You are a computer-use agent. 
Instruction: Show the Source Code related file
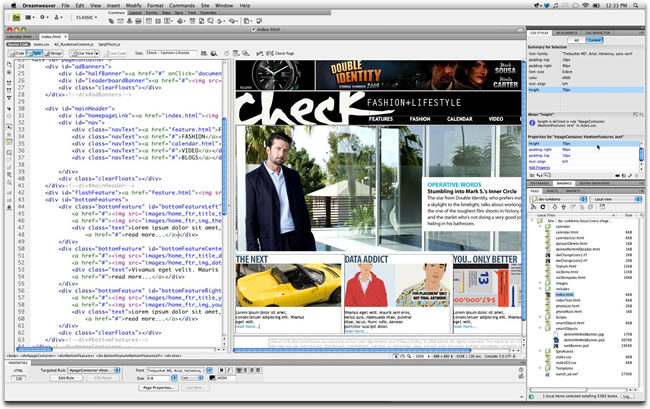pos(18,44)
